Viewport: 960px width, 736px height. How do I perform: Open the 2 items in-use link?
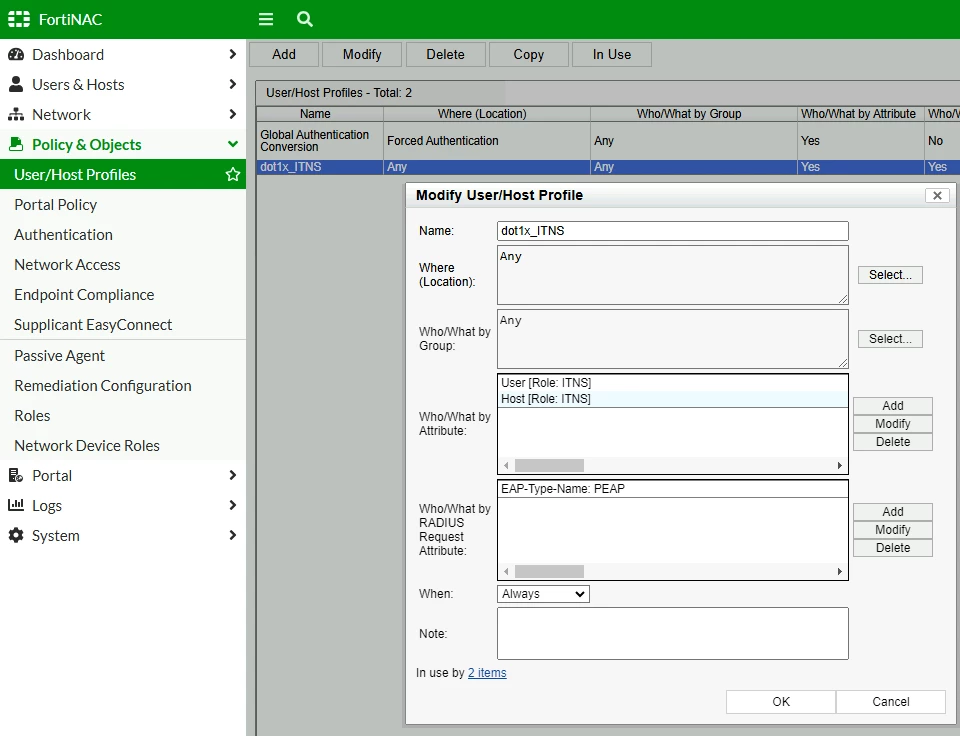487,673
